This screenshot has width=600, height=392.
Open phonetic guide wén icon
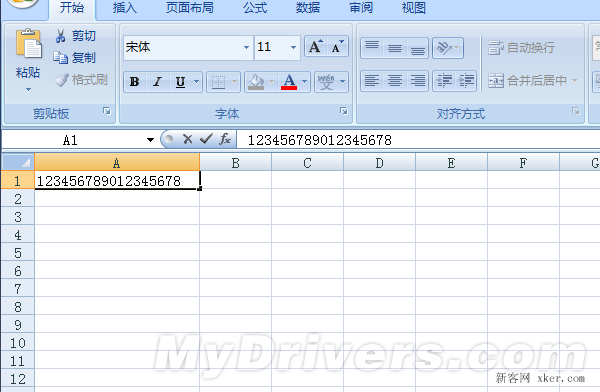[326, 82]
